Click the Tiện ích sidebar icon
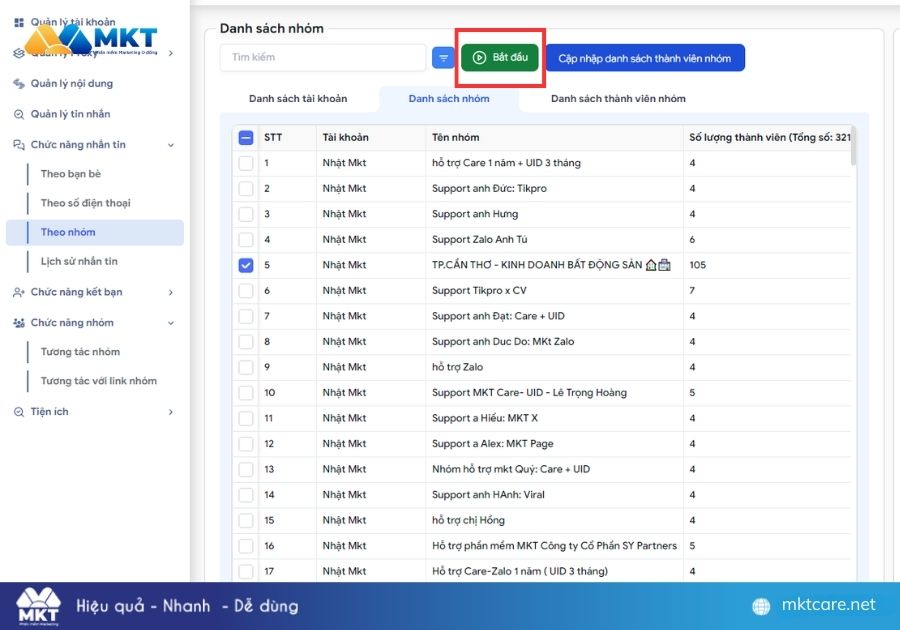Viewport: 900px width, 630px height. pyautogui.click(x=19, y=412)
